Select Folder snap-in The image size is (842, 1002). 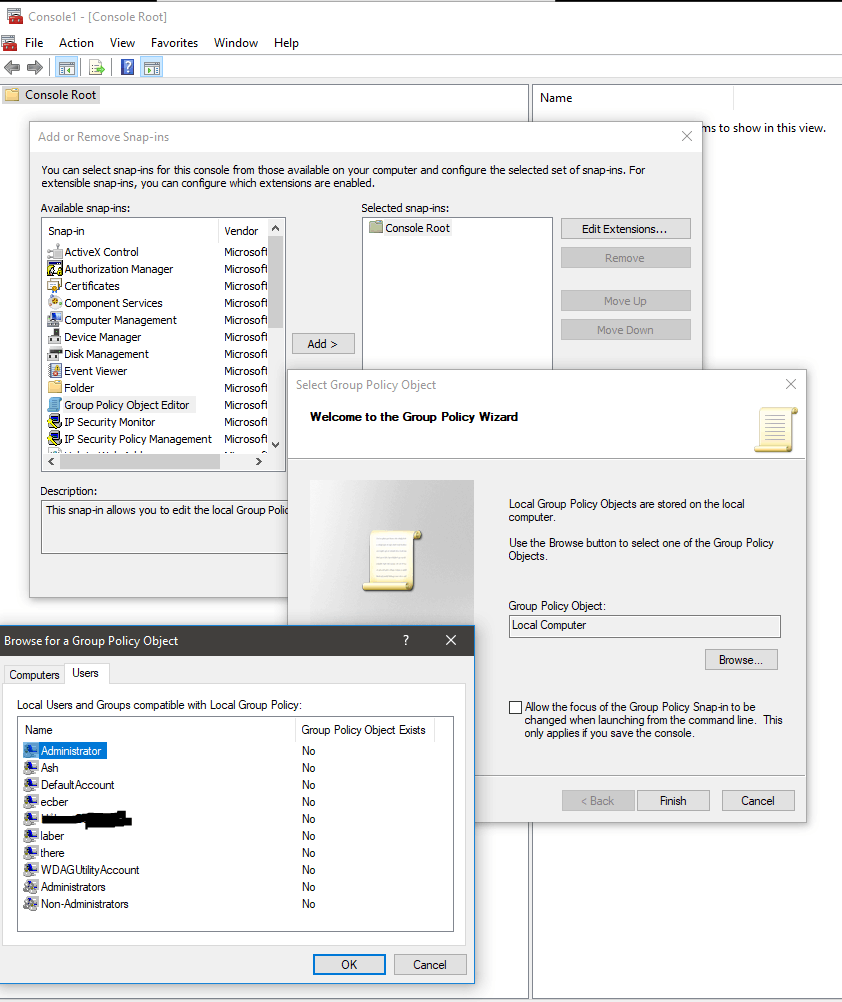pos(71,388)
